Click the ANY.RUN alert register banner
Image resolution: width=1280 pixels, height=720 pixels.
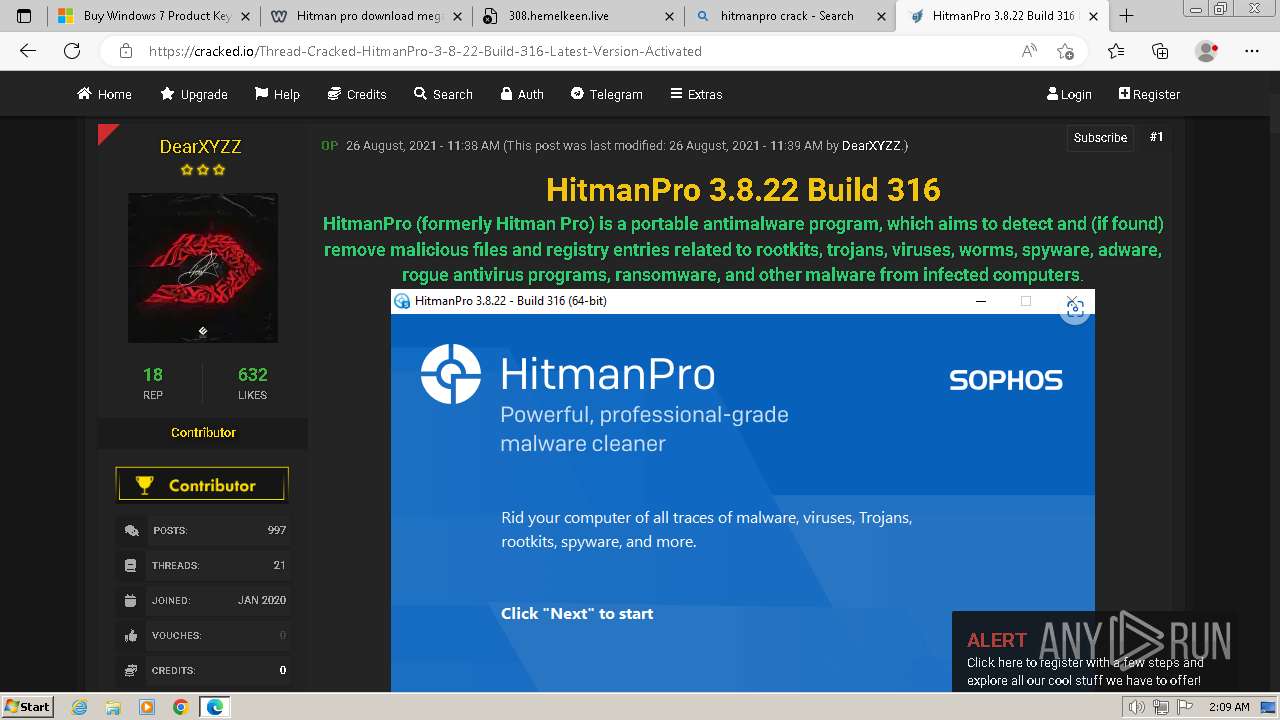pyautogui.click(x=1094, y=651)
